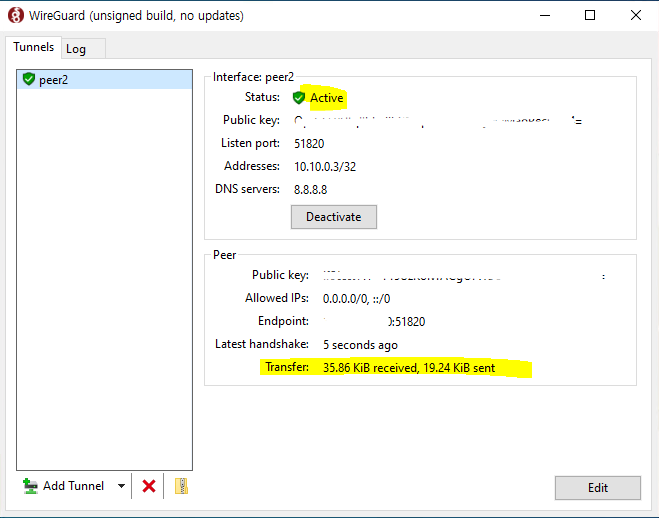Click the Edit button

[x=598, y=488]
